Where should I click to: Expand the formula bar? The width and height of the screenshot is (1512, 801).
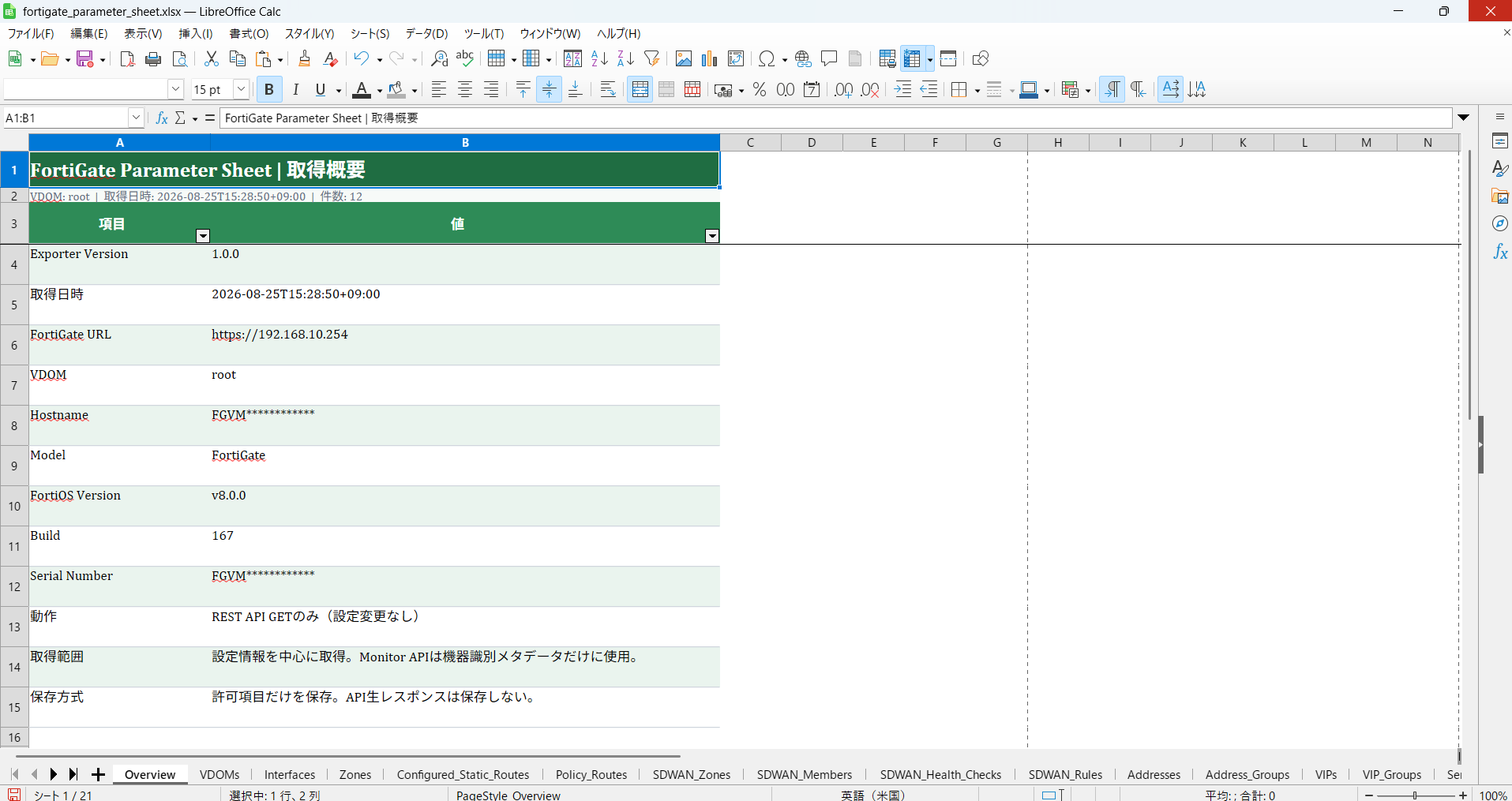(1464, 118)
